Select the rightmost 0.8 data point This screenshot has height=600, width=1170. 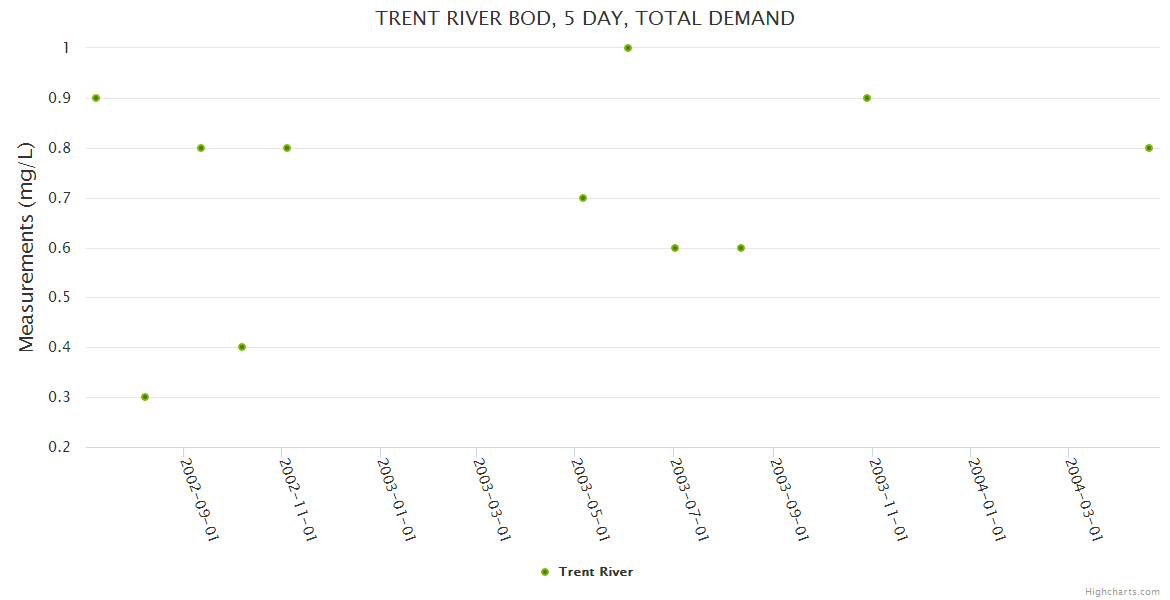[1149, 148]
